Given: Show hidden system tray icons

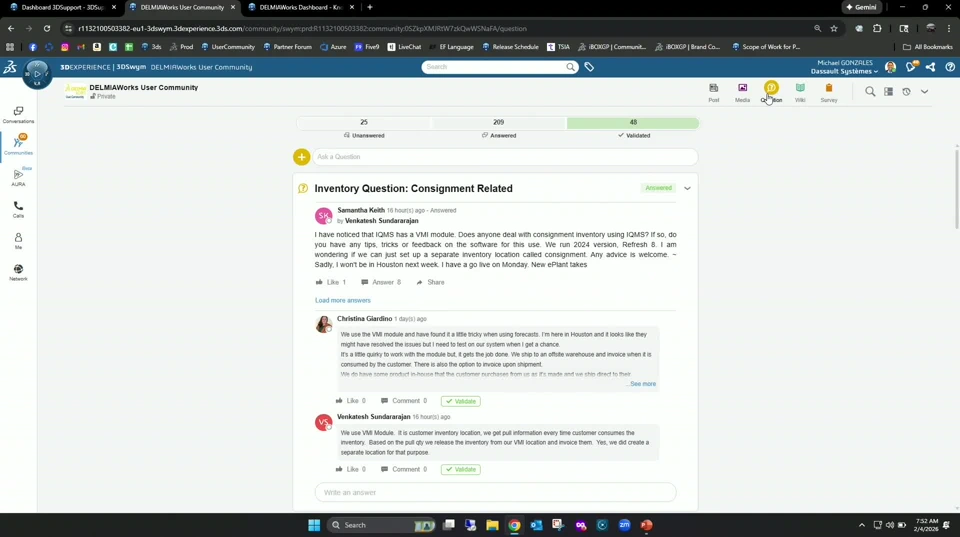Looking at the screenshot, I should coord(861,525).
